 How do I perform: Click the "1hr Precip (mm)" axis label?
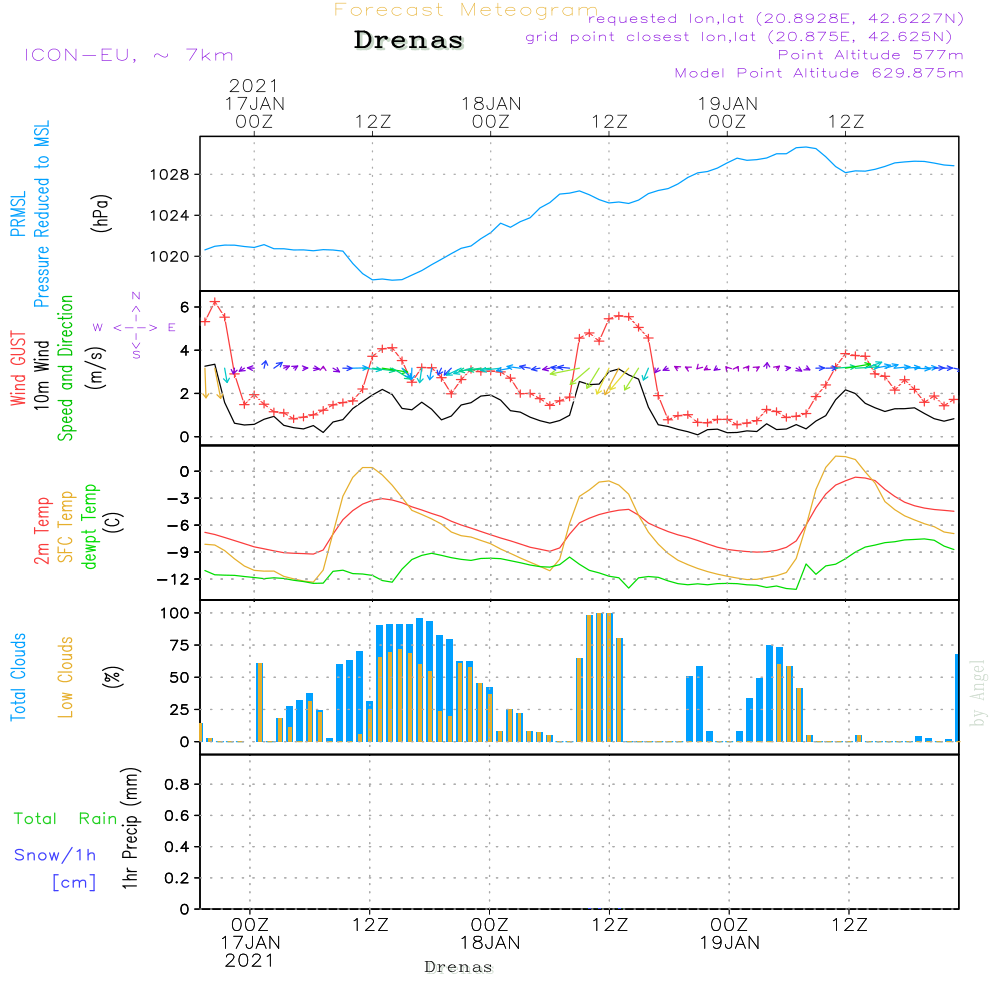[130, 828]
